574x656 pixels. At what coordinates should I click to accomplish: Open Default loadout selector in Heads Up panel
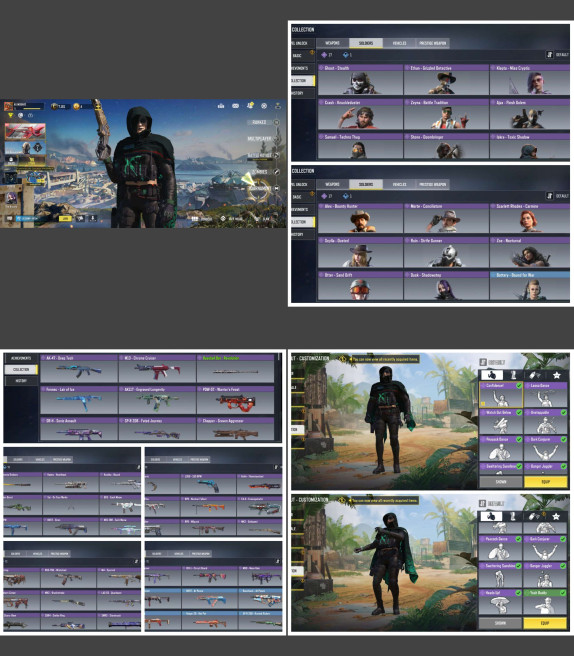click(492, 503)
